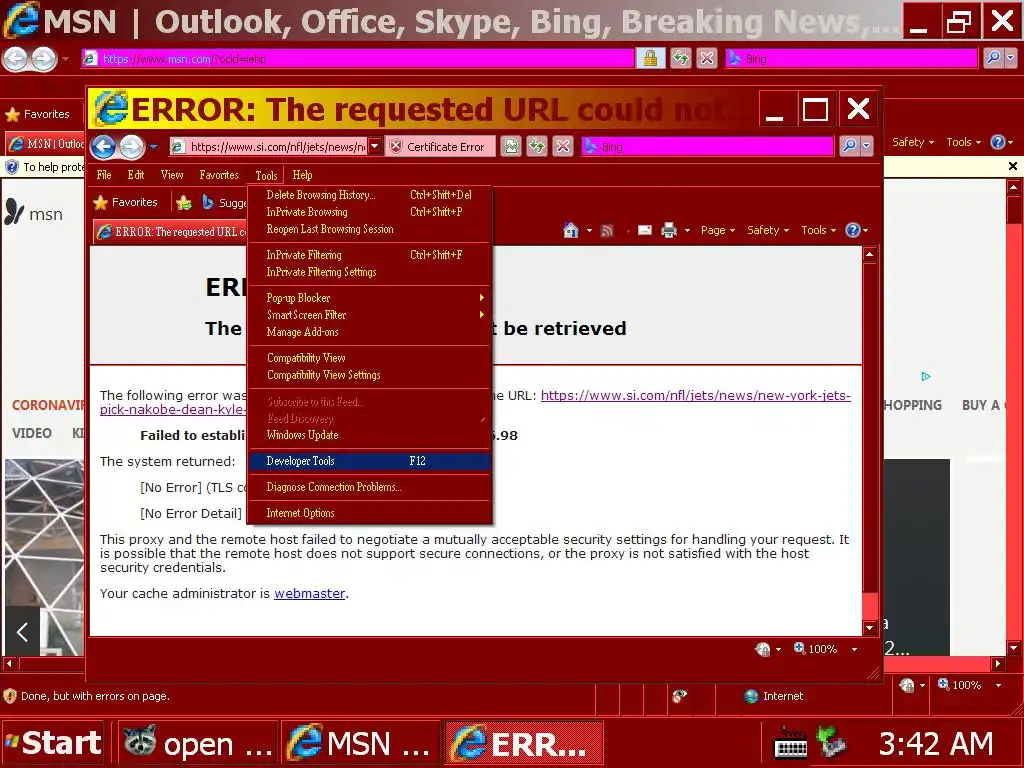Click Back button in ERROR window
The width and height of the screenshot is (1024, 768).
[103, 146]
